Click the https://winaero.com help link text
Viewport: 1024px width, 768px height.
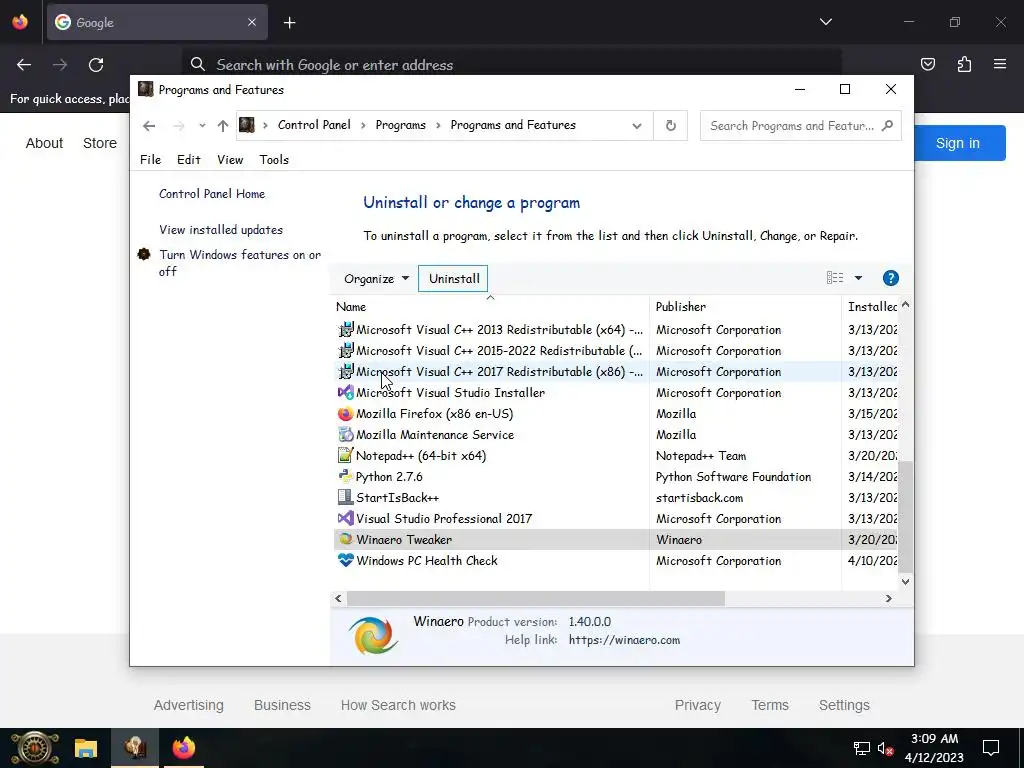coord(624,640)
